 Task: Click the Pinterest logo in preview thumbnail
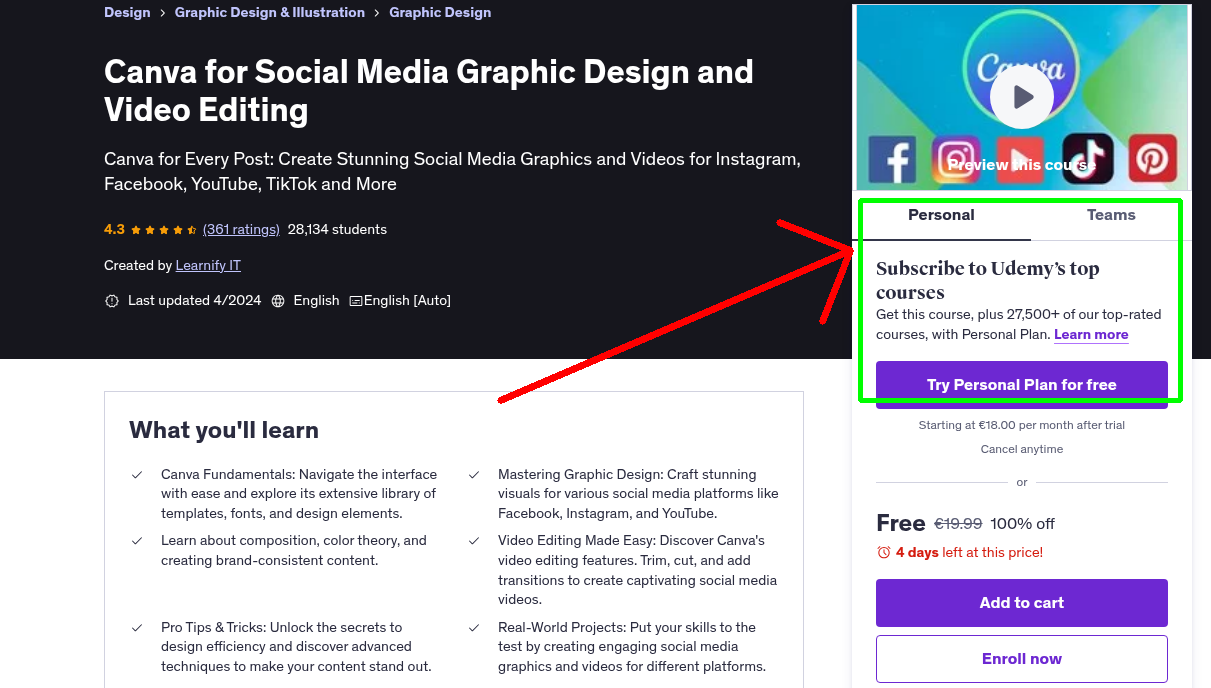1152,159
